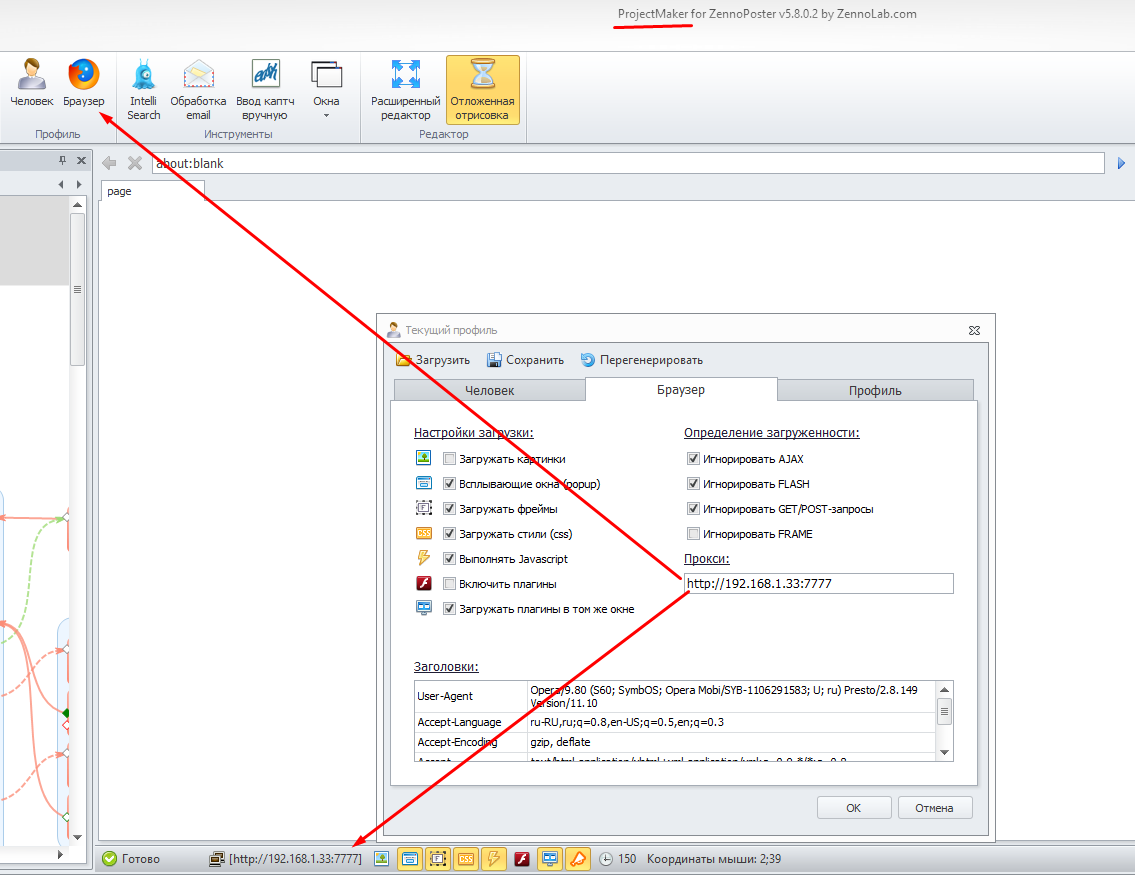Pin the left side panel
This screenshot has height=875, width=1135.
tap(62, 161)
